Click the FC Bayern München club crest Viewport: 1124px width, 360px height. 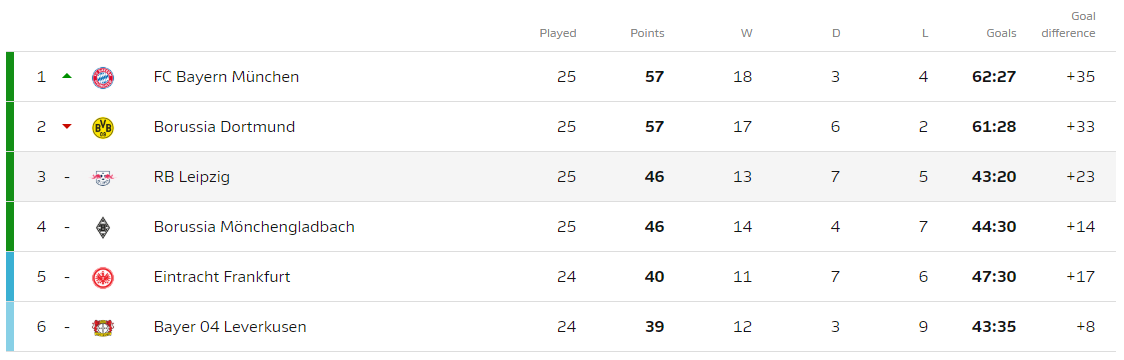point(103,77)
